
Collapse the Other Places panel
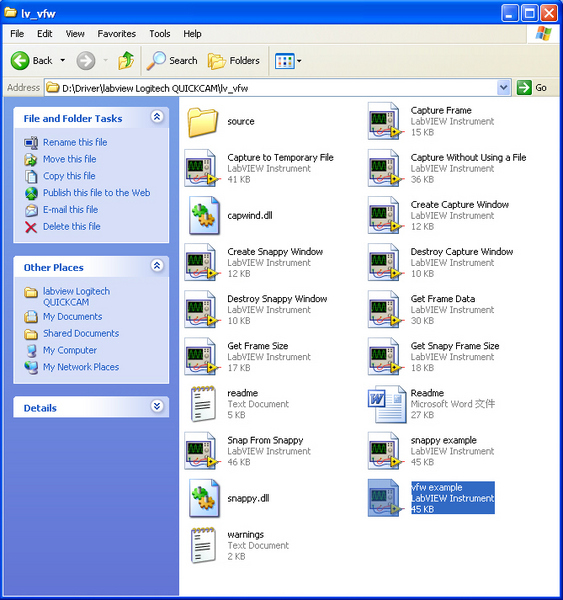coord(157,266)
